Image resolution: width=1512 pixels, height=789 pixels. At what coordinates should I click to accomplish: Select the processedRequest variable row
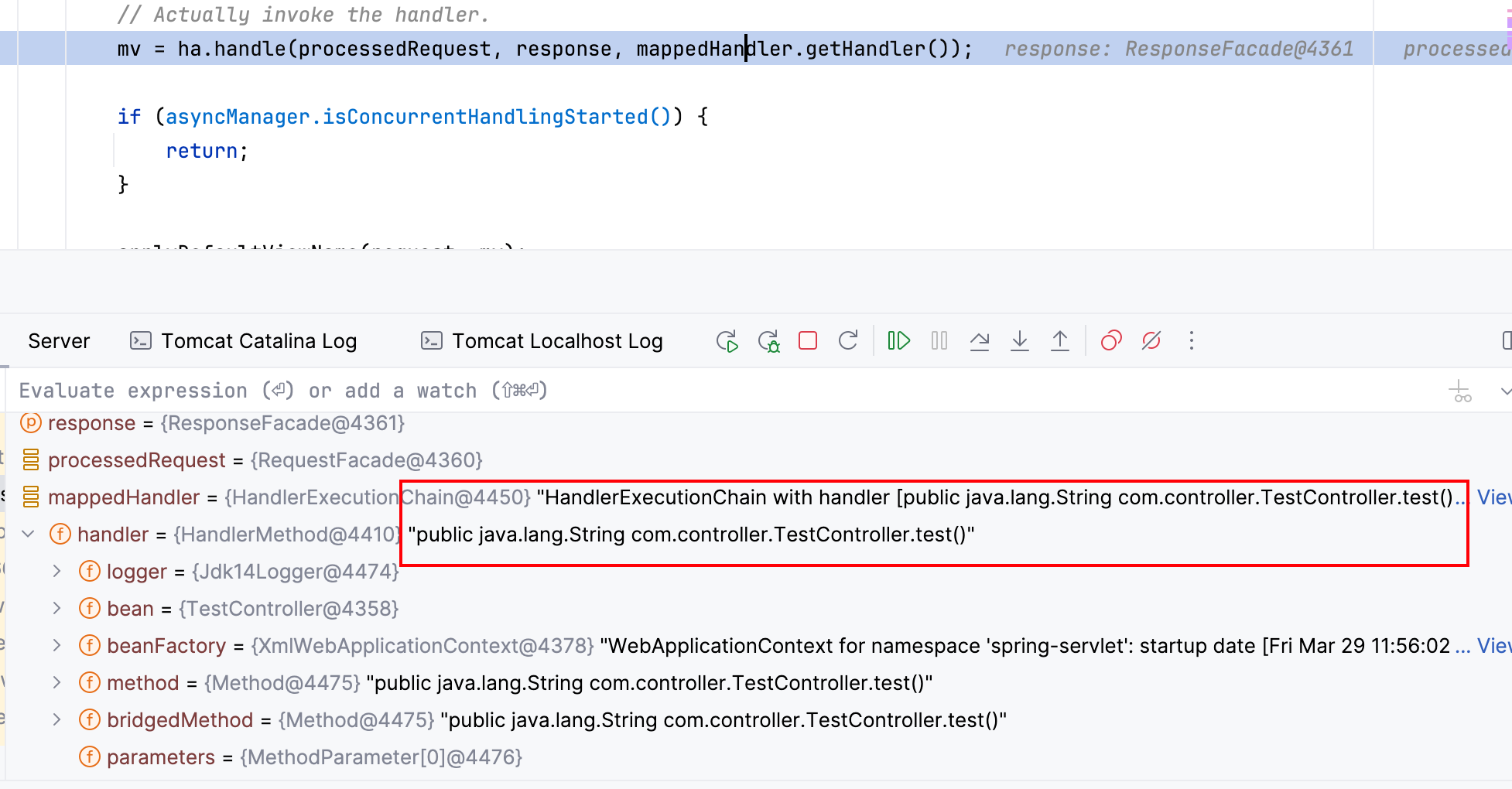point(758,460)
